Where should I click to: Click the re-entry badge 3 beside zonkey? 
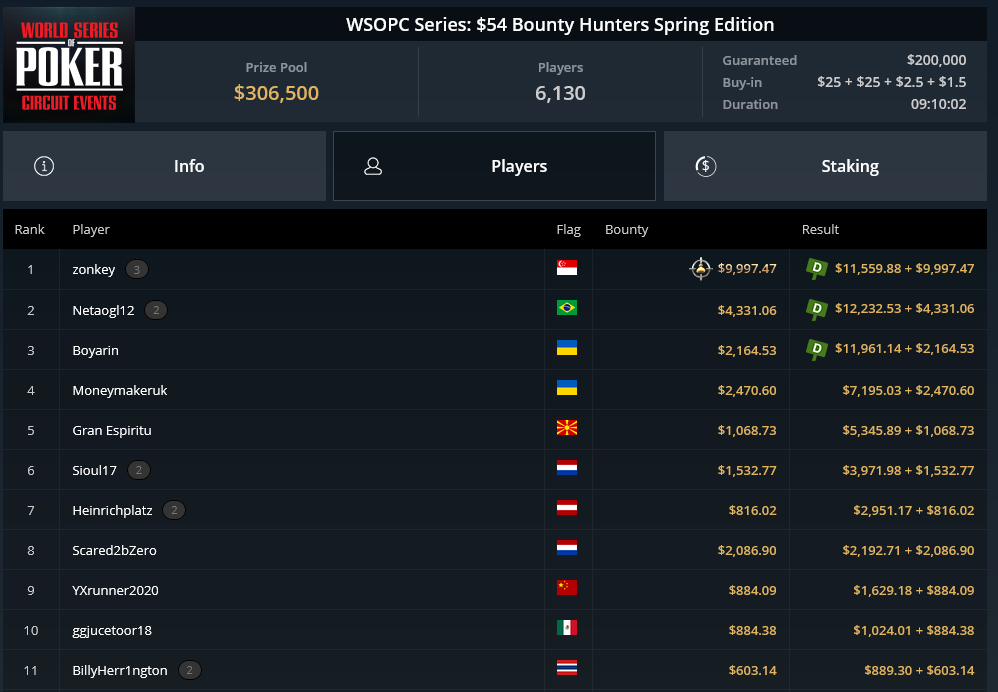(136, 269)
